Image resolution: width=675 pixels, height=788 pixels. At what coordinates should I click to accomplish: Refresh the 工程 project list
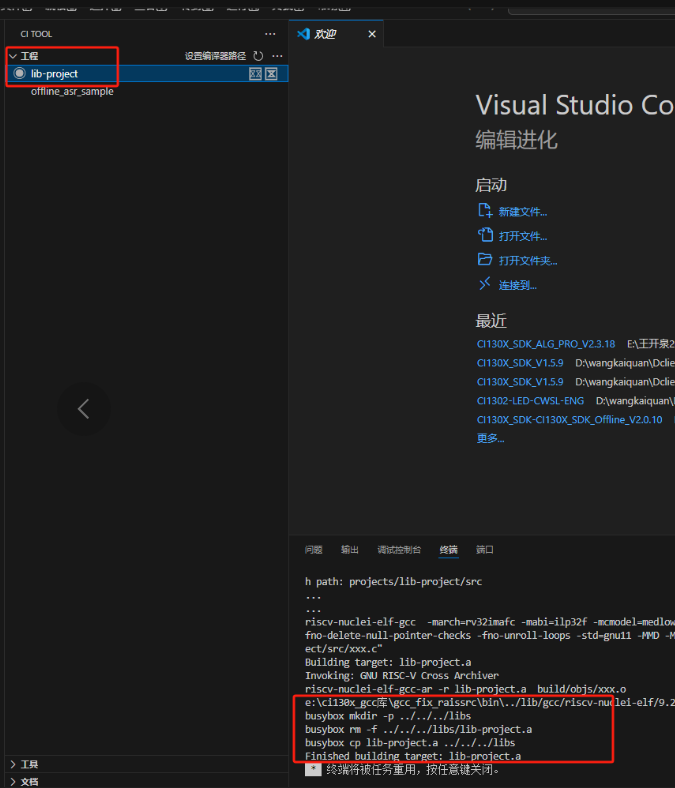(258, 56)
